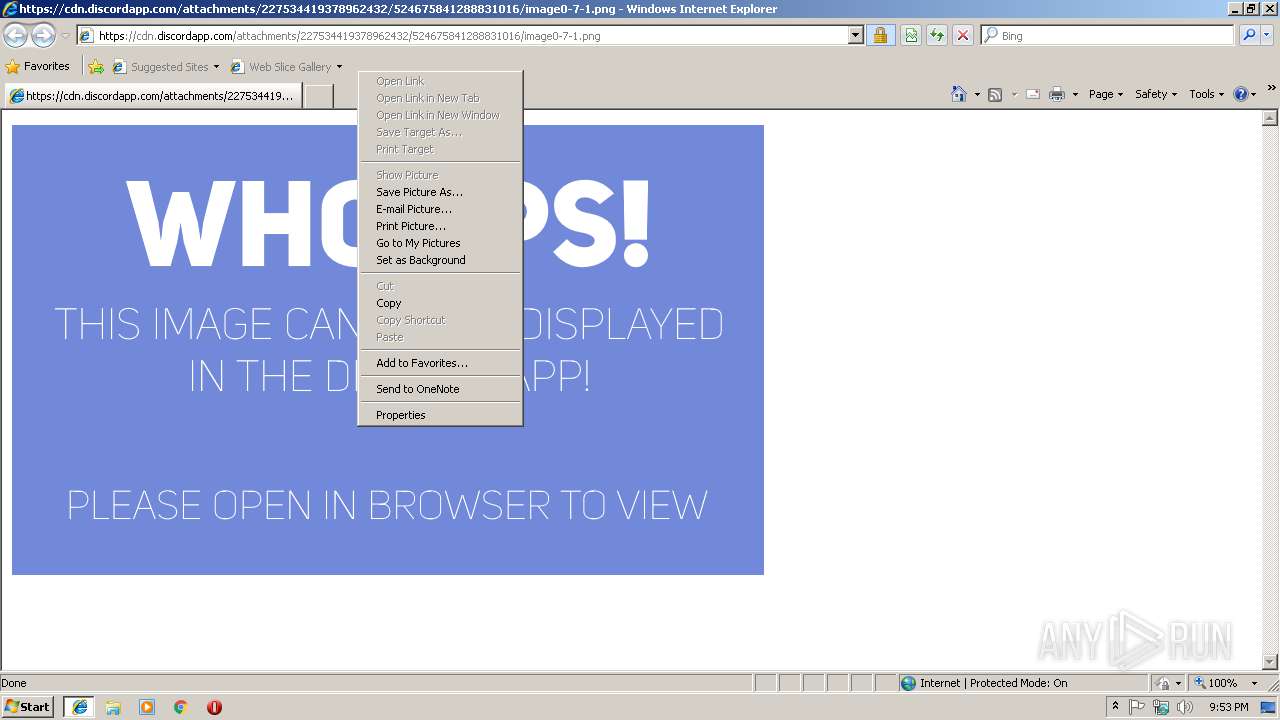Click the Action Center flag icon
1280x720 pixels.
pyautogui.click(x=1137, y=707)
